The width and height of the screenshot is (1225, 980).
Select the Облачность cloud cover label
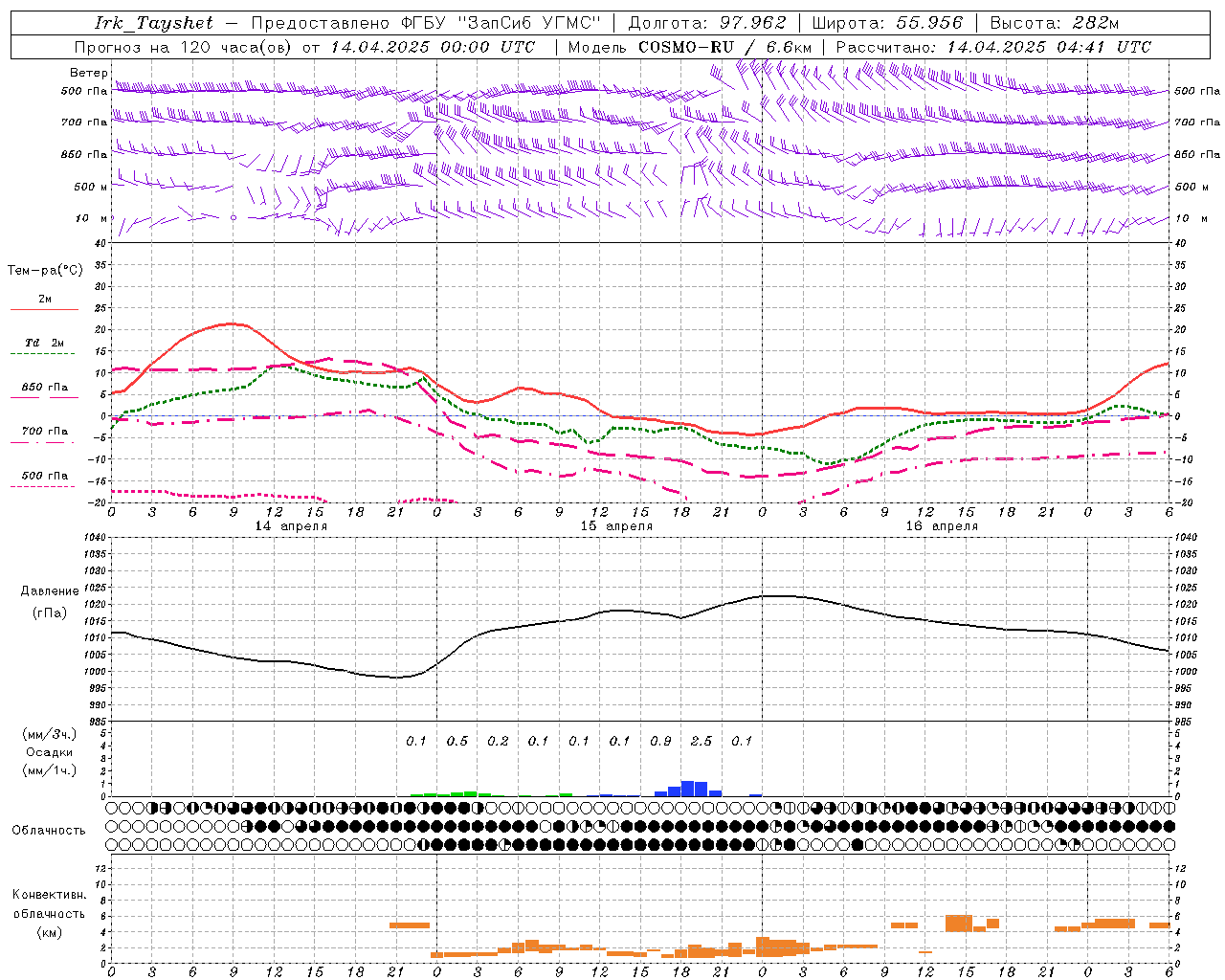[x=49, y=831]
